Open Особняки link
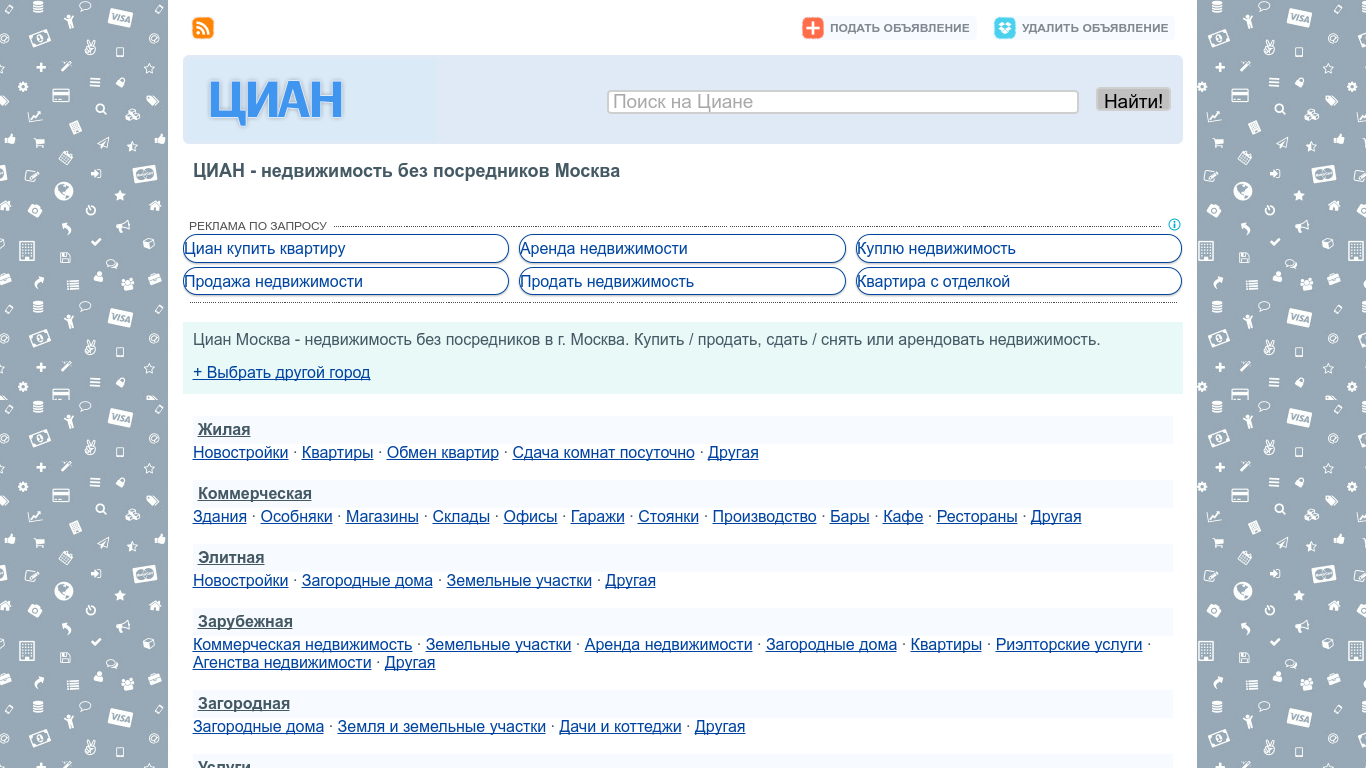 296,517
